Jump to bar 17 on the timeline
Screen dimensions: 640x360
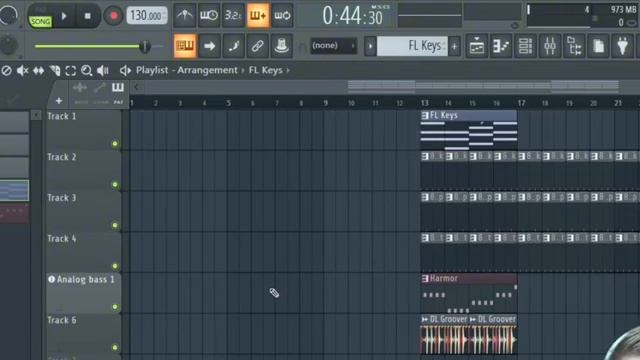point(521,103)
